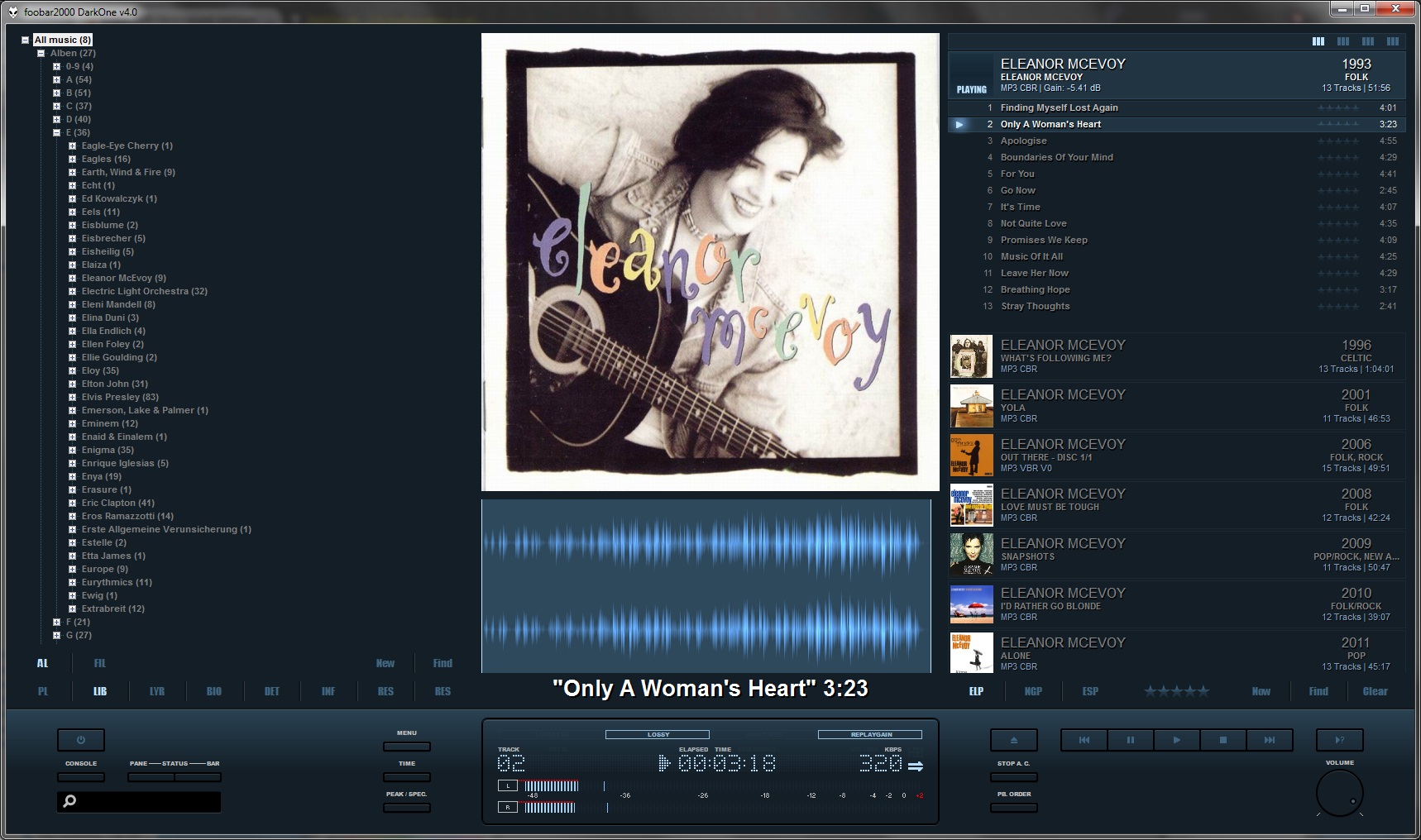Image resolution: width=1421 pixels, height=840 pixels.
Task: Expand the F (21) tree node
Action: tap(56, 622)
